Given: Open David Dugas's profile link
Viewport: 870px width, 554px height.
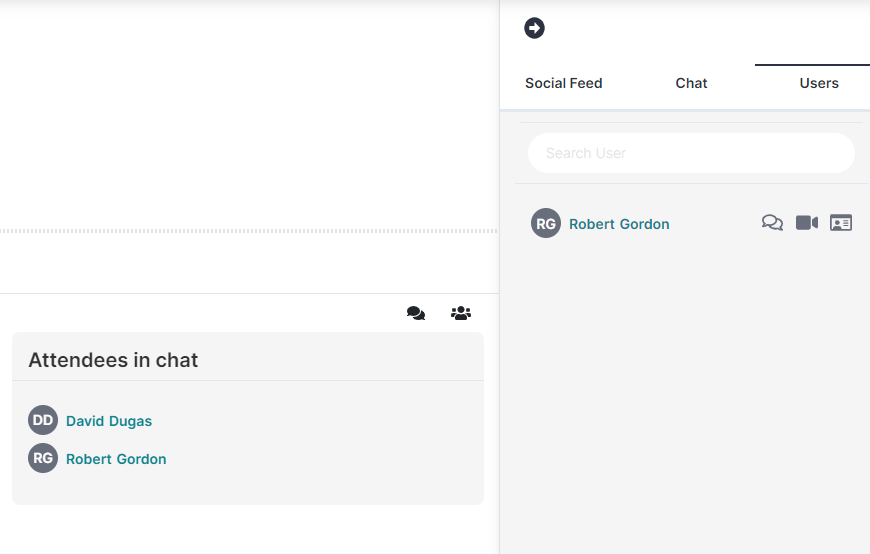Looking at the screenshot, I should 109,421.
